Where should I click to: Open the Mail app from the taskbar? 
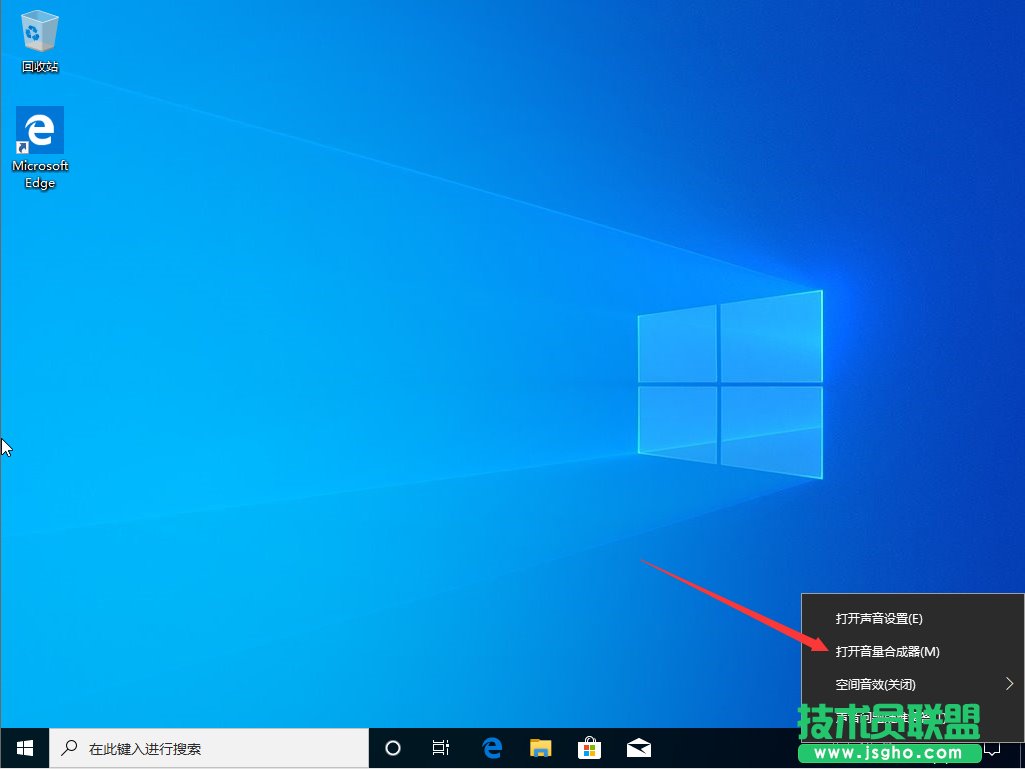638,747
